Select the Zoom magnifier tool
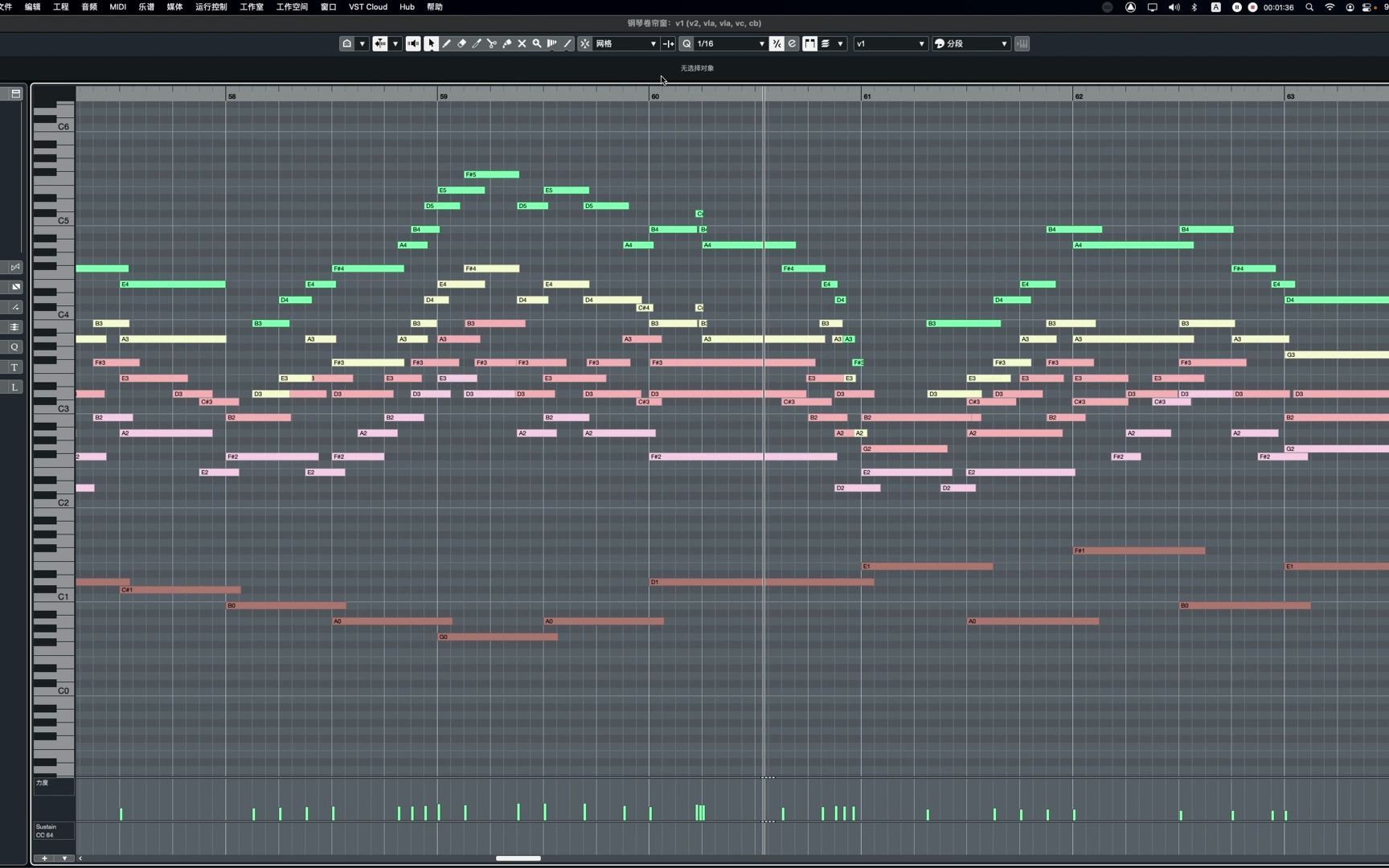 (x=537, y=43)
